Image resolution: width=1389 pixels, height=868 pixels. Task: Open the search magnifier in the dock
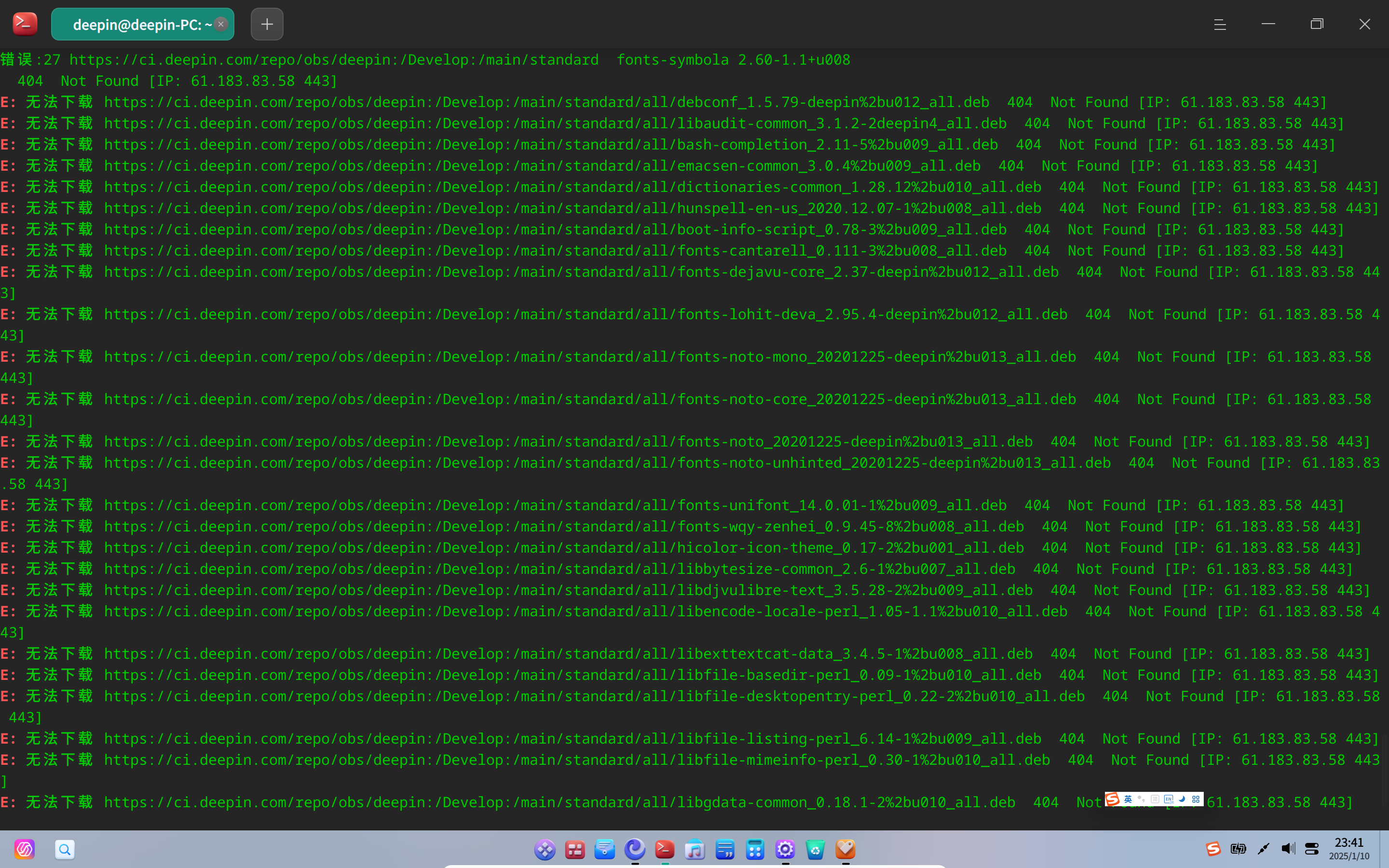click(64, 849)
